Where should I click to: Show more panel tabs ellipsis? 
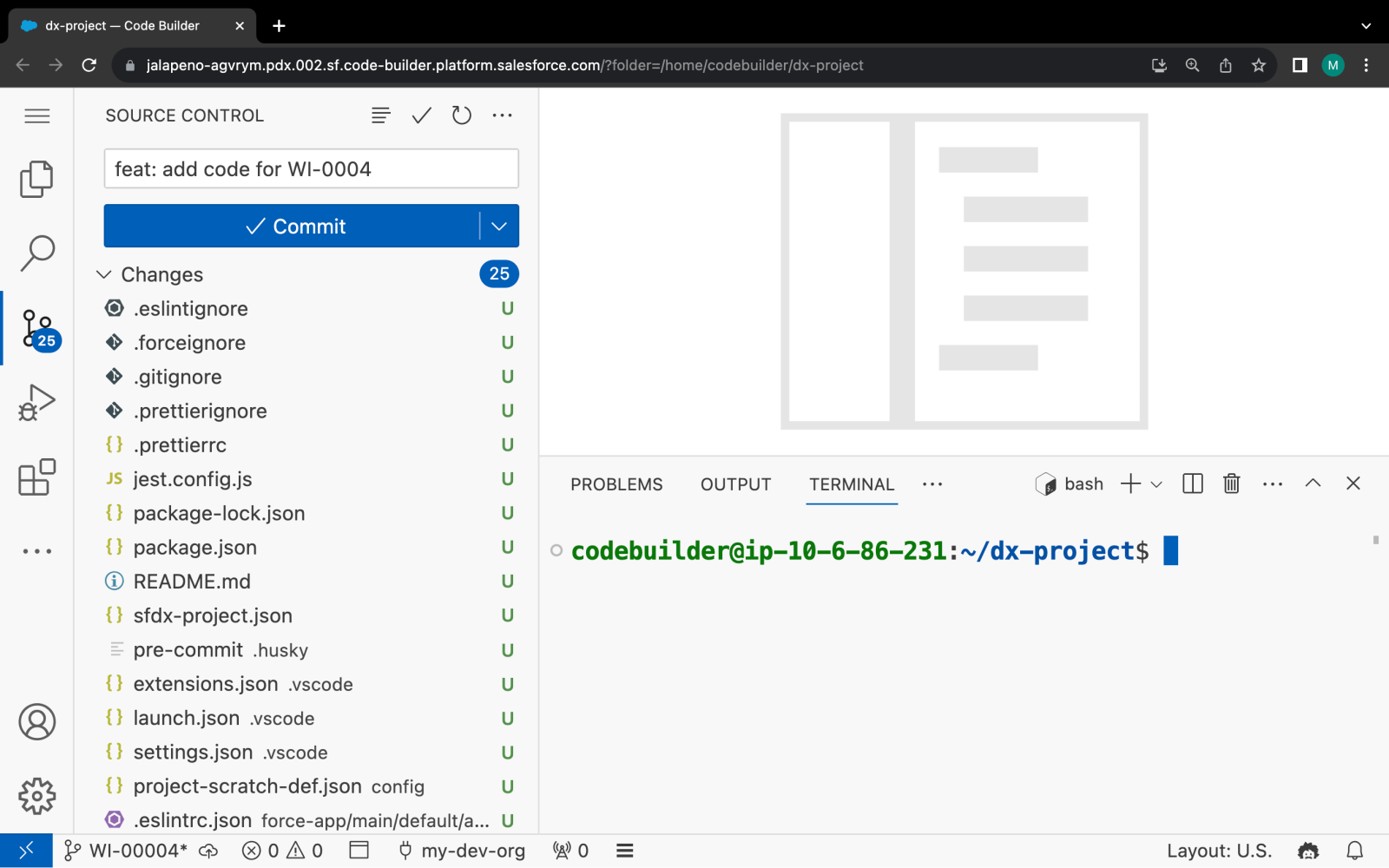[932, 483]
